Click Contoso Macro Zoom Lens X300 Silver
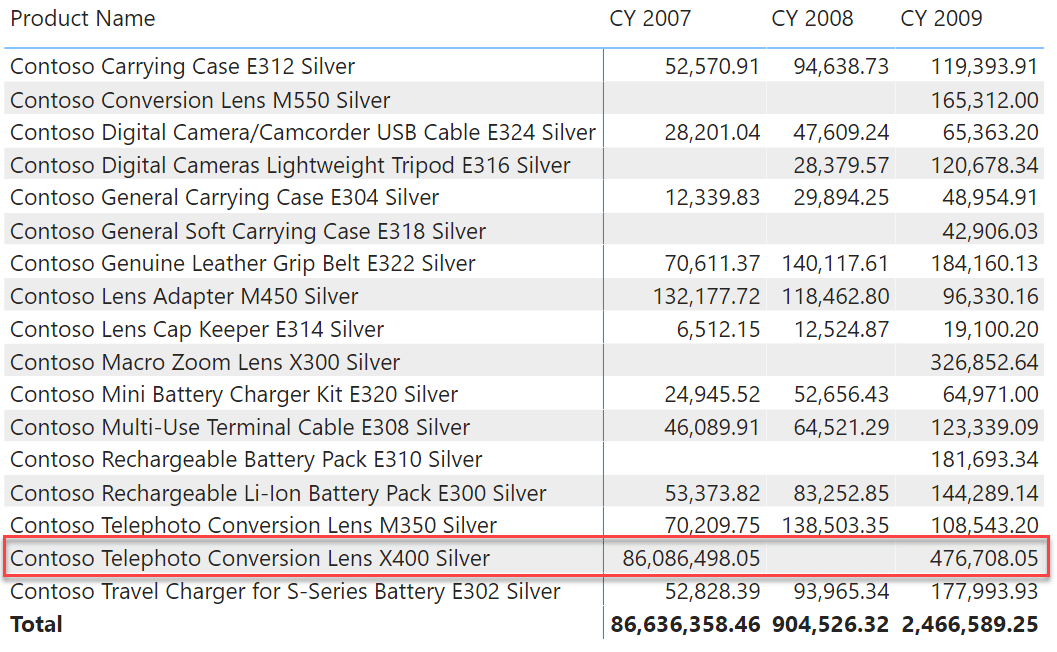Image resolution: width=1057 pixels, height=652 pixels. click(205, 362)
